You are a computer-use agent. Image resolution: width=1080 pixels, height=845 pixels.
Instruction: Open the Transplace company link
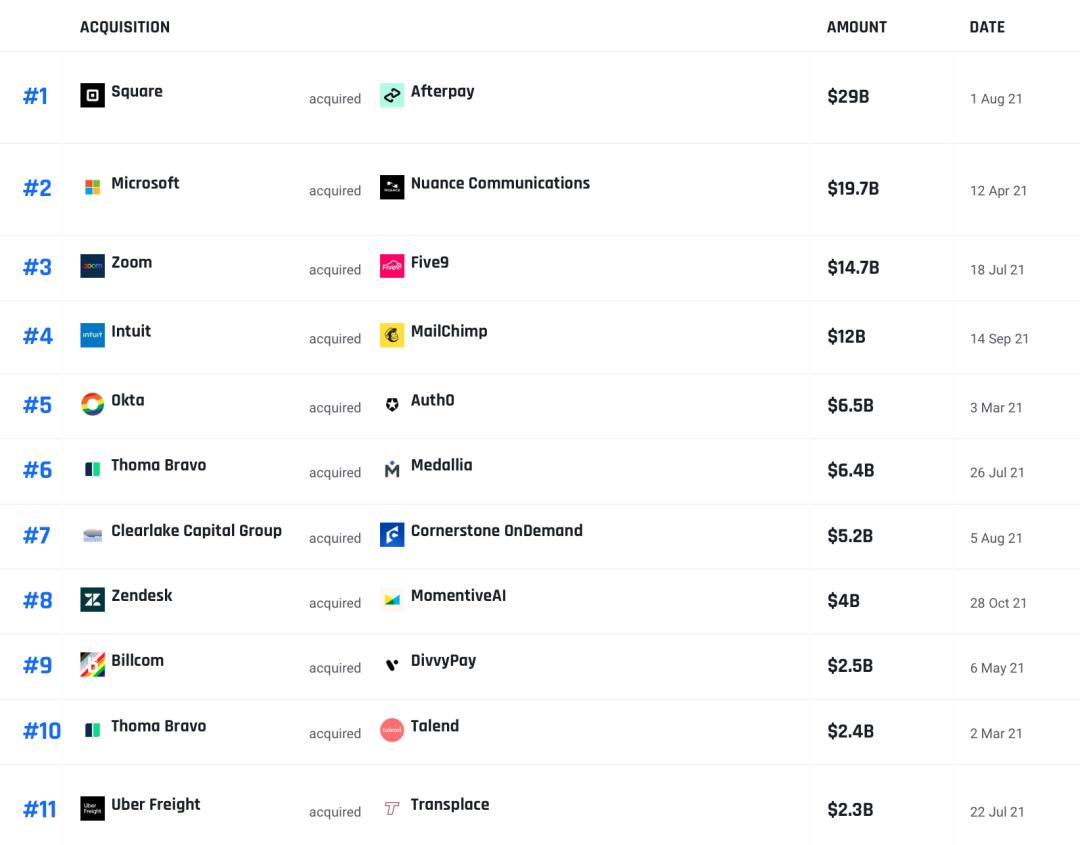(449, 804)
